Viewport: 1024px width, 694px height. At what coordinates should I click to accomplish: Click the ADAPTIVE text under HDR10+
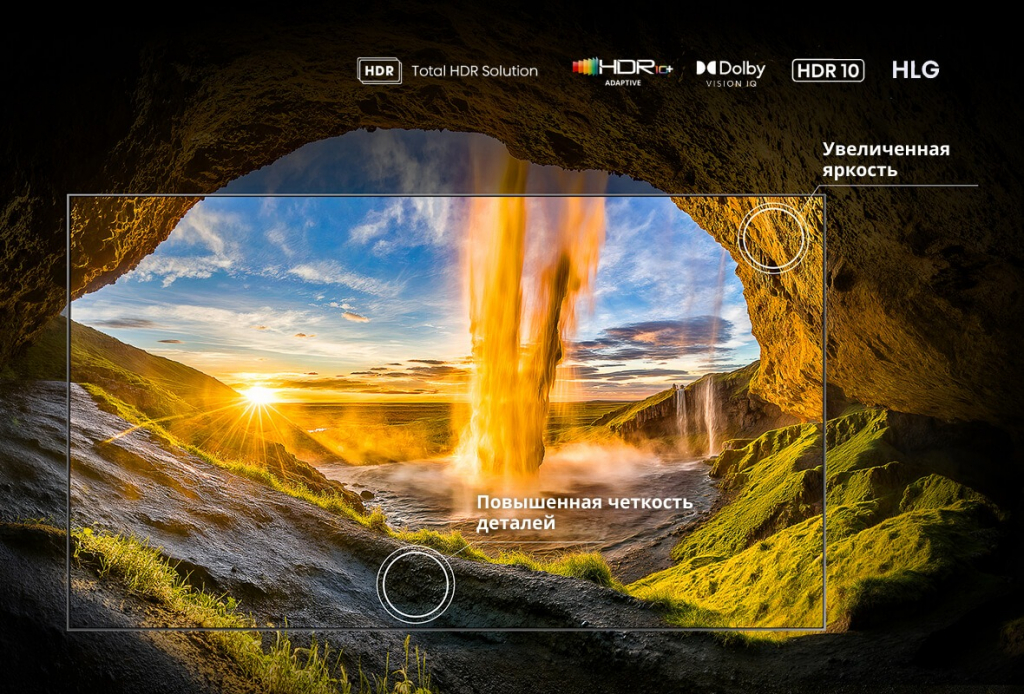(622, 84)
